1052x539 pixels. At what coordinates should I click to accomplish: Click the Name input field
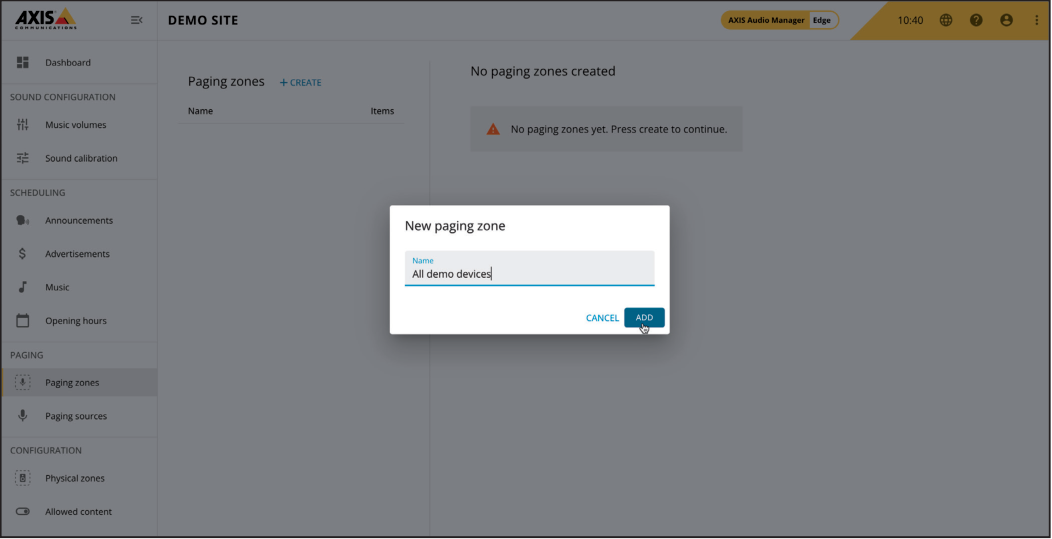tap(529, 268)
